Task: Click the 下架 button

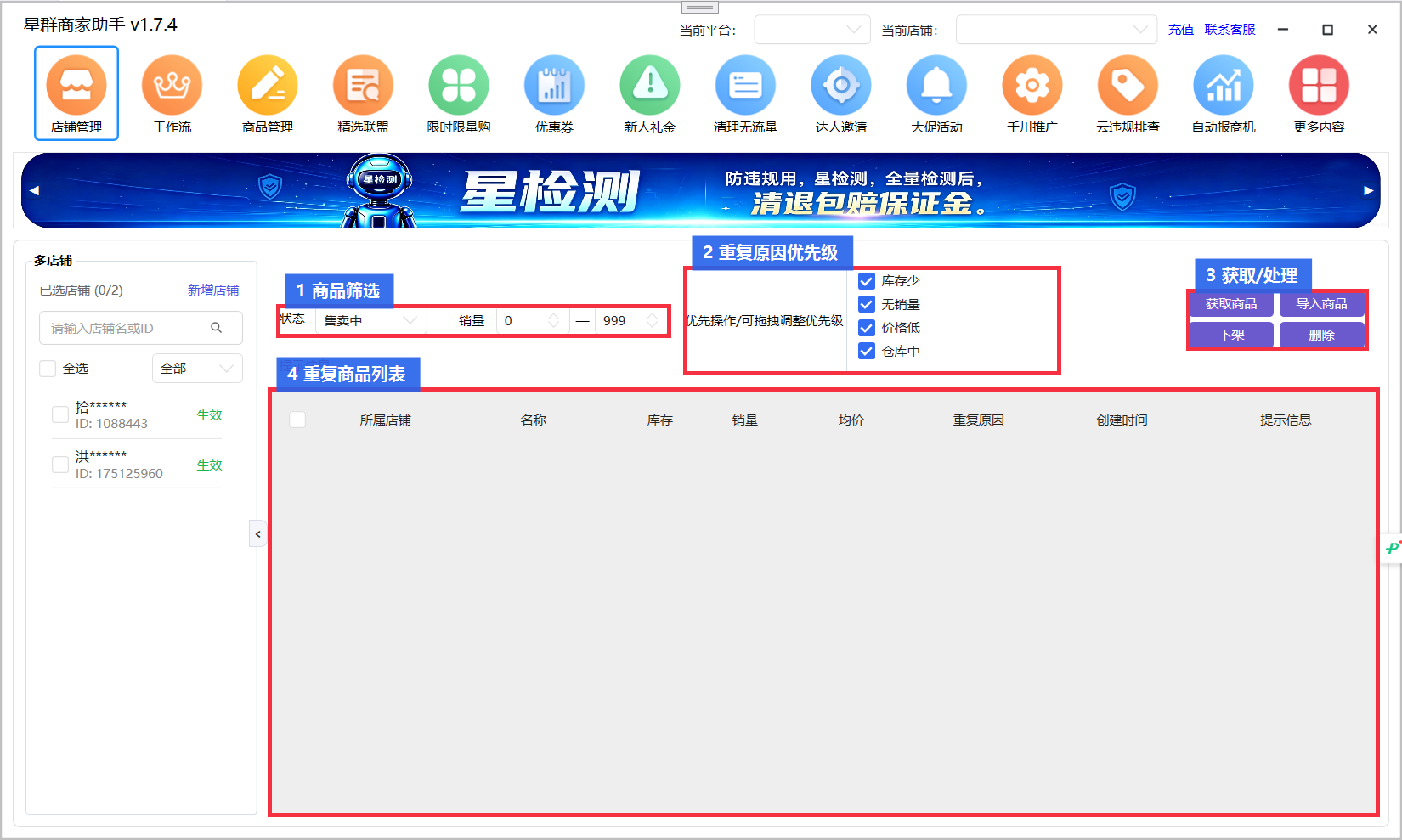Action: coord(1231,335)
